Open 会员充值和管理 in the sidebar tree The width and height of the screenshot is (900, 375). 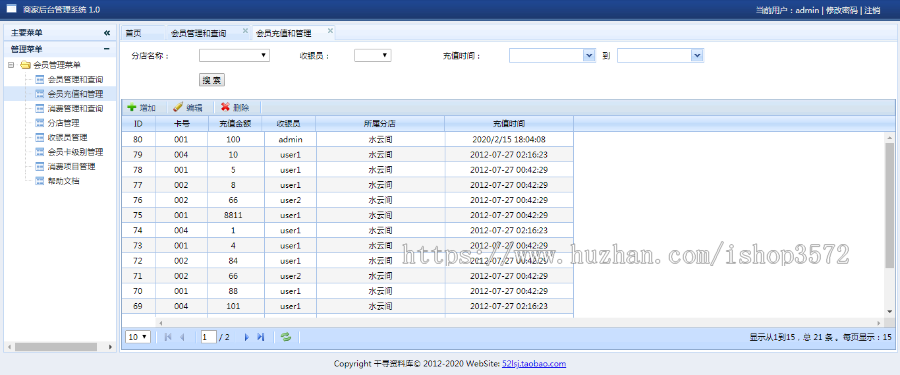click(x=75, y=94)
